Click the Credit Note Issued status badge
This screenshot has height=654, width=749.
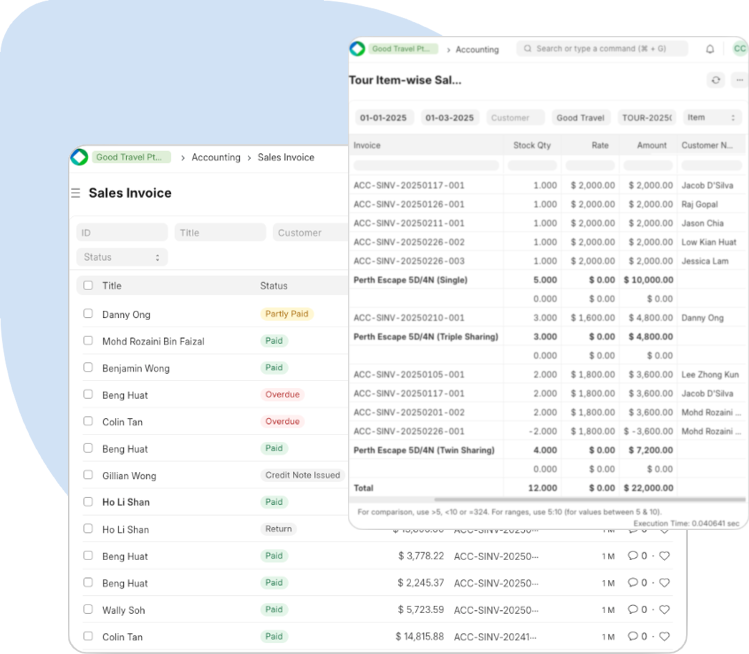tap(302, 475)
